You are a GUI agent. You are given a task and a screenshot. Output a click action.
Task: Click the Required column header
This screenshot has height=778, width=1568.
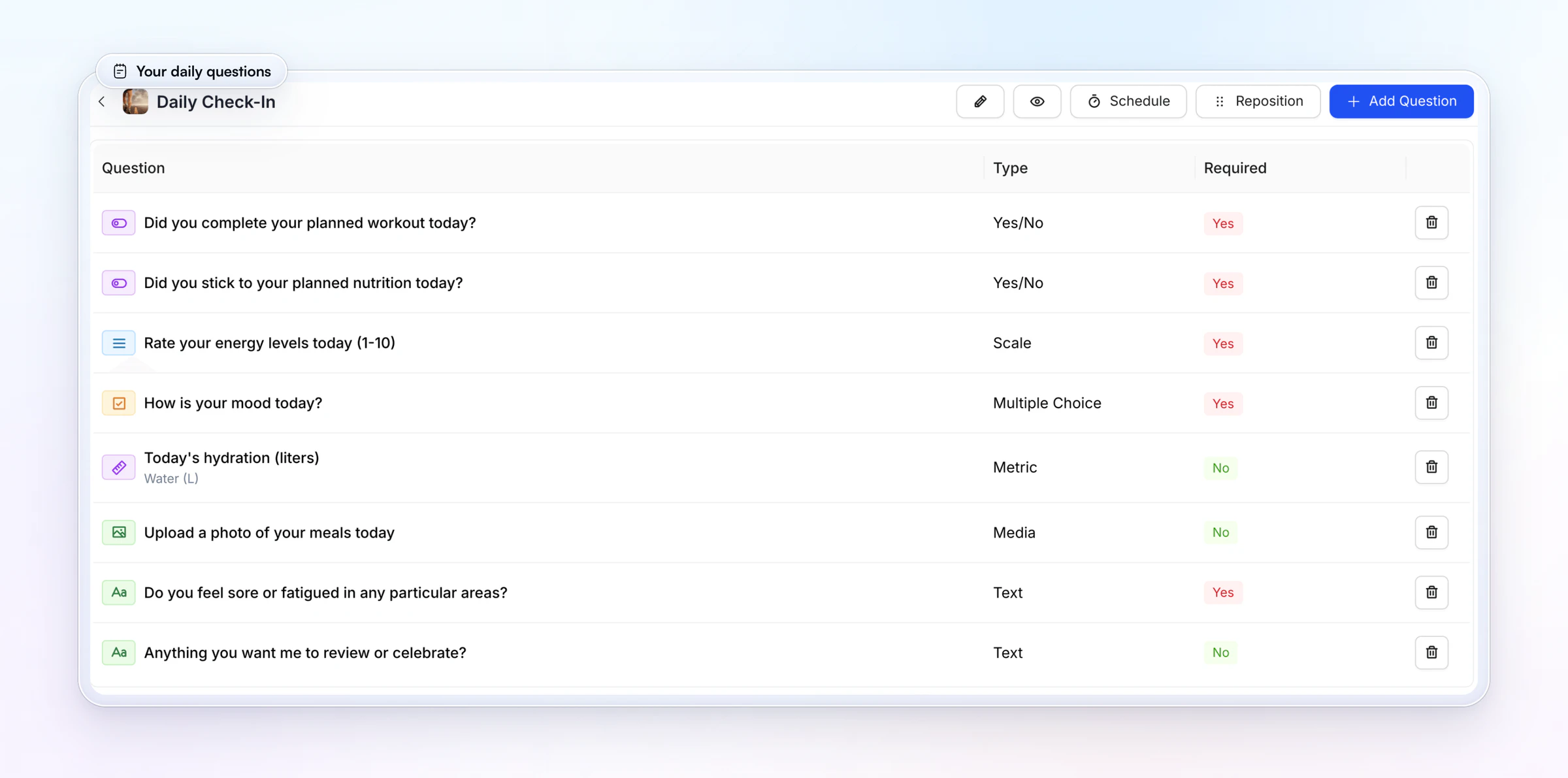point(1235,168)
